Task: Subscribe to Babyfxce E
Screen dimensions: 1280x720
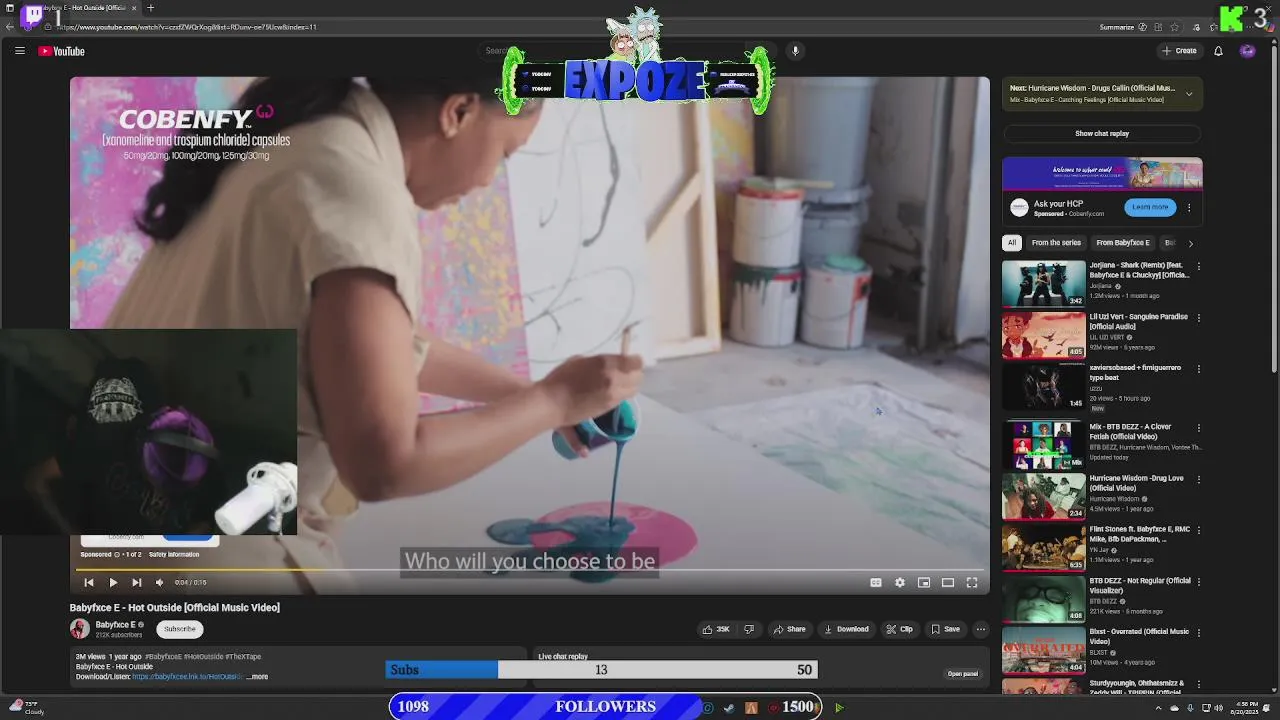Action: pyautogui.click(x=180, y=629)
